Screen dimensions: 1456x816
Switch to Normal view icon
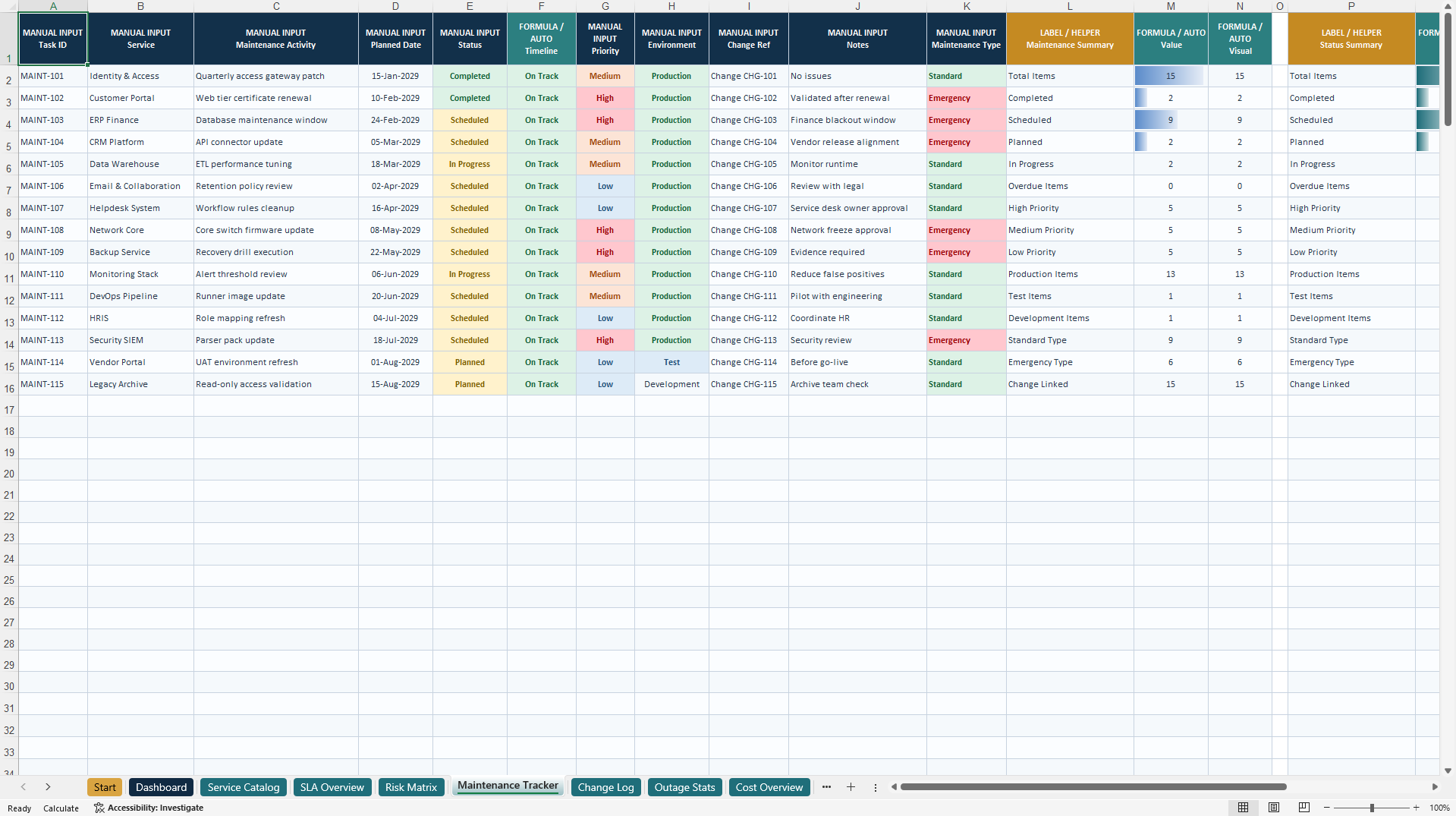pos(1243,808)
